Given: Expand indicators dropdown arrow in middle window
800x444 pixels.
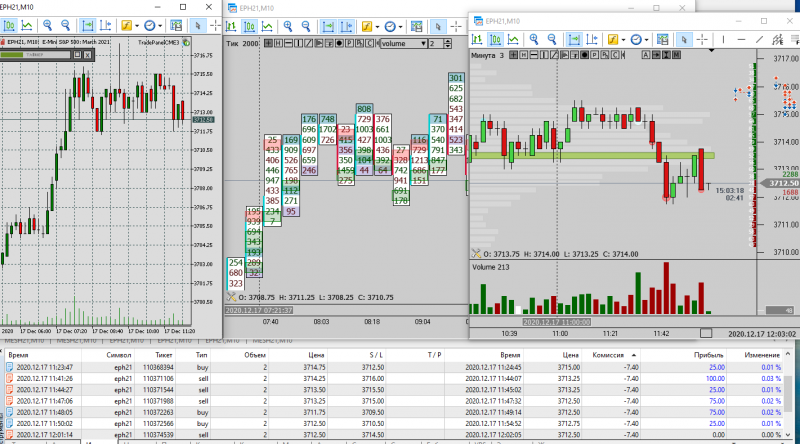Looking at the screenshot, I should [x=377, y=27].
